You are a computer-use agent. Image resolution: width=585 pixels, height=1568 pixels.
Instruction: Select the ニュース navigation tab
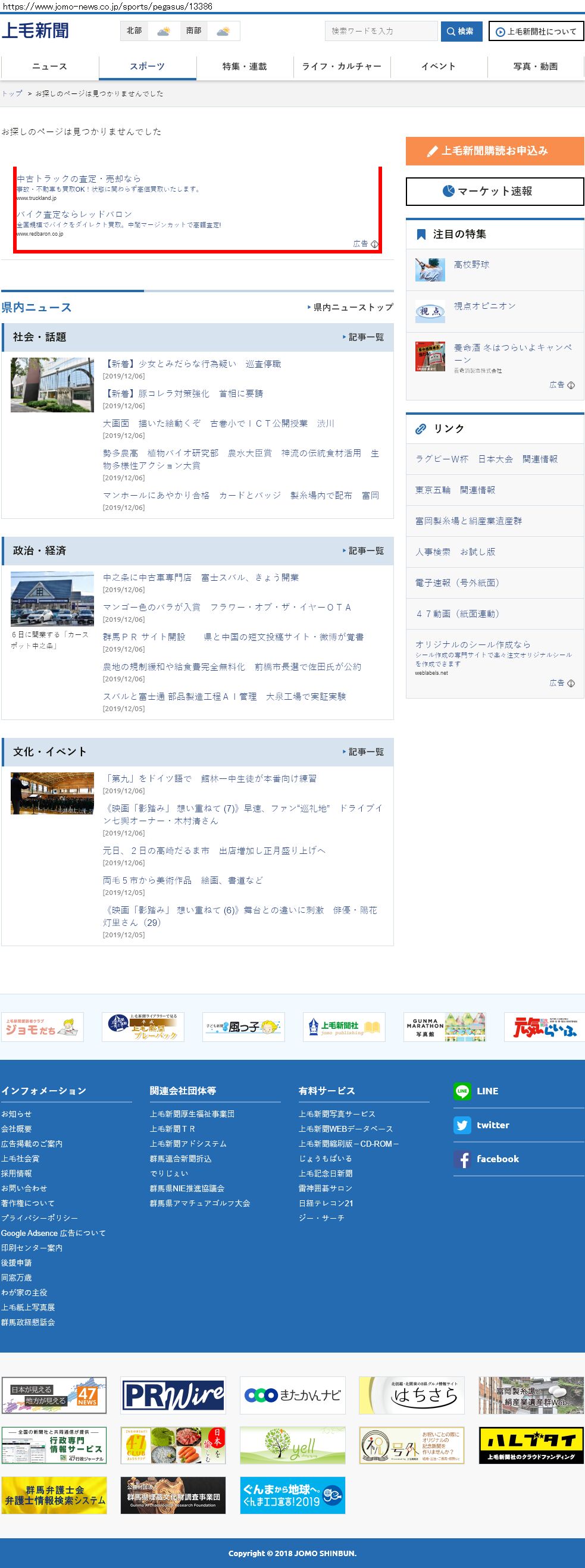pos(50,66)
